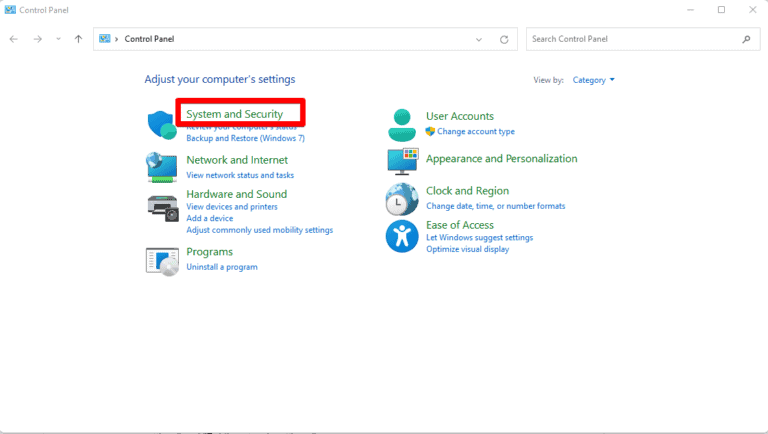Click the Search Control Panel field
This screenshot has width=768, height=434.
[630, 39]
